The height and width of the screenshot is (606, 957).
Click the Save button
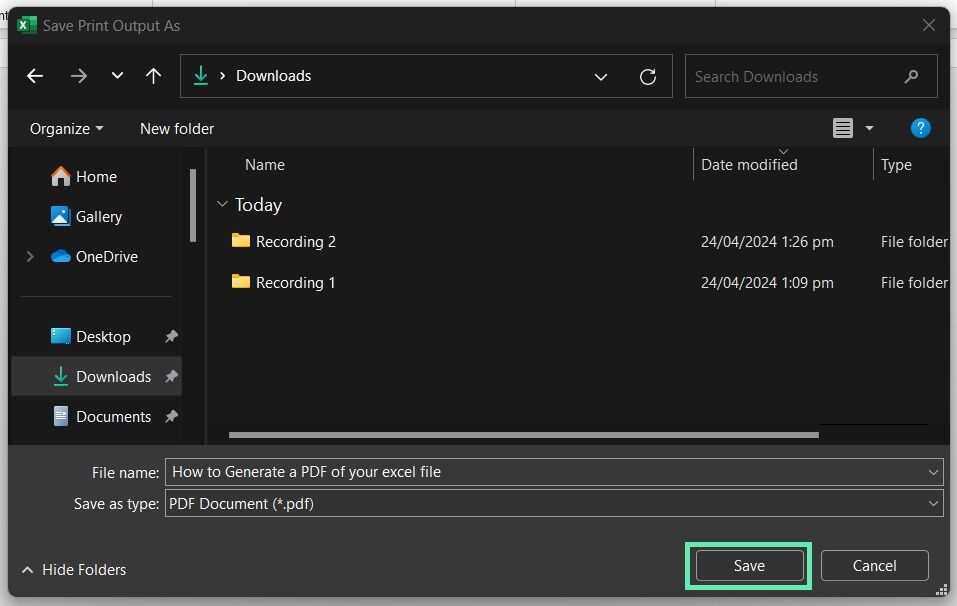coord(749,566)
